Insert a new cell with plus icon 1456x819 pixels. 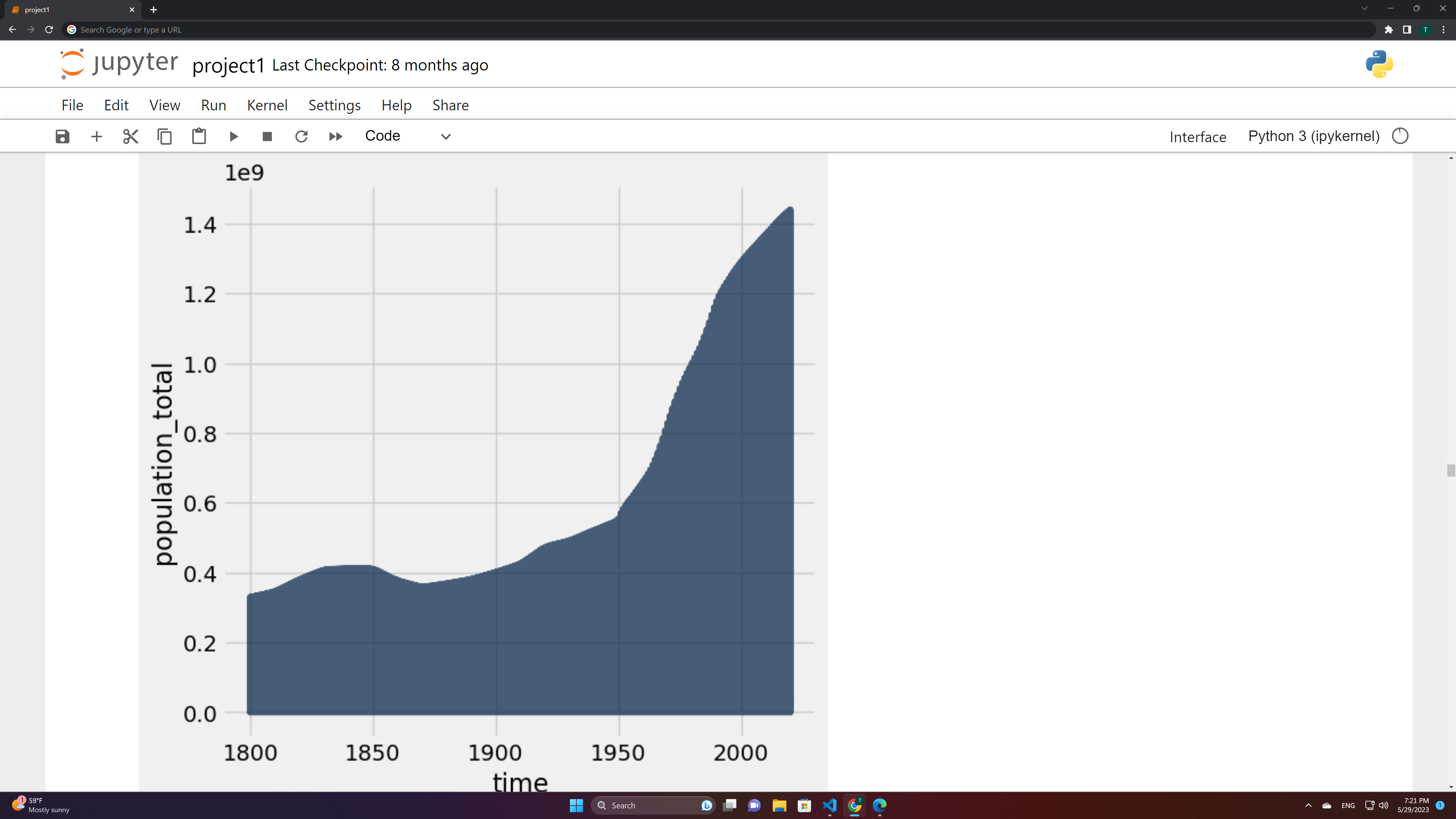point(97,136)
